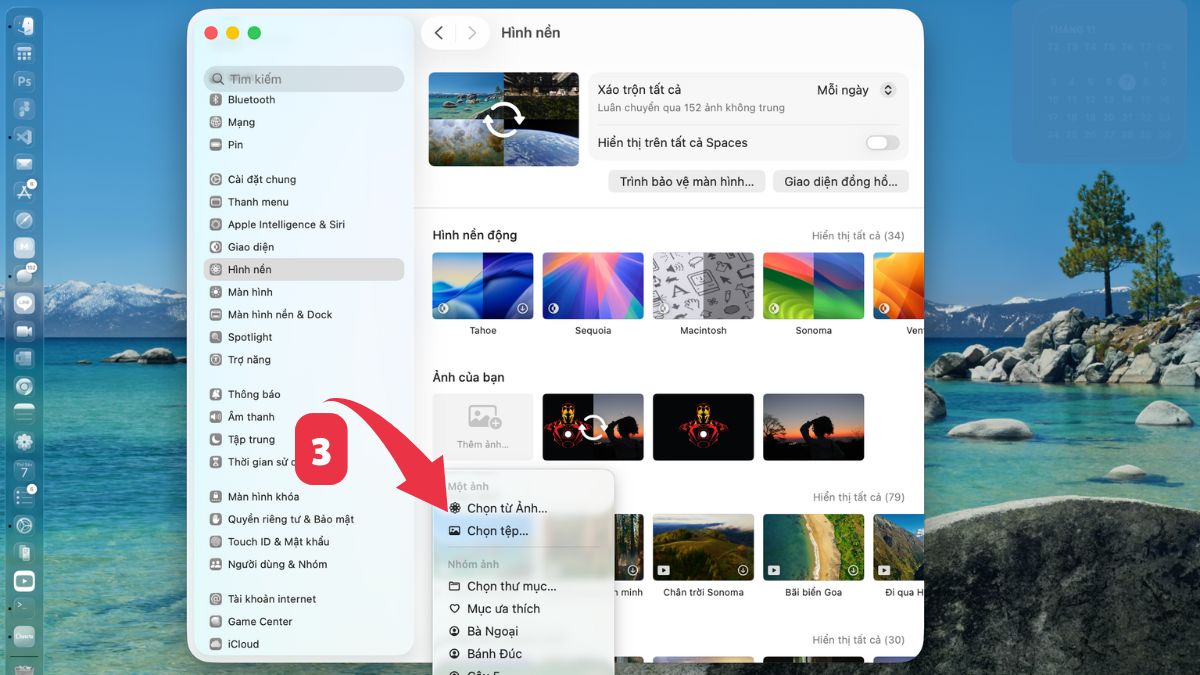Click the back chevron at the top
This screenshot has width=1200, height=675.
(x=439, y=32)
